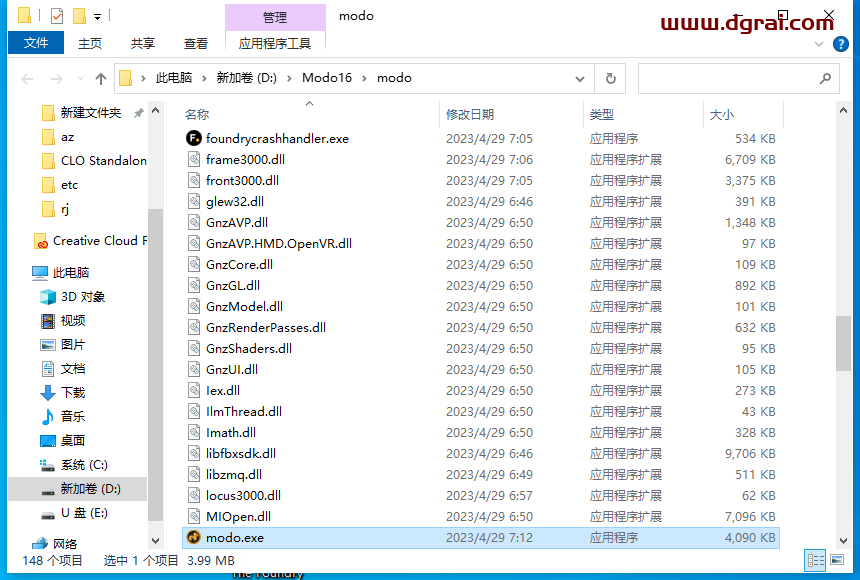Select the GnzAVP.HMD.OpenVR.dll file name

[279, 244]
